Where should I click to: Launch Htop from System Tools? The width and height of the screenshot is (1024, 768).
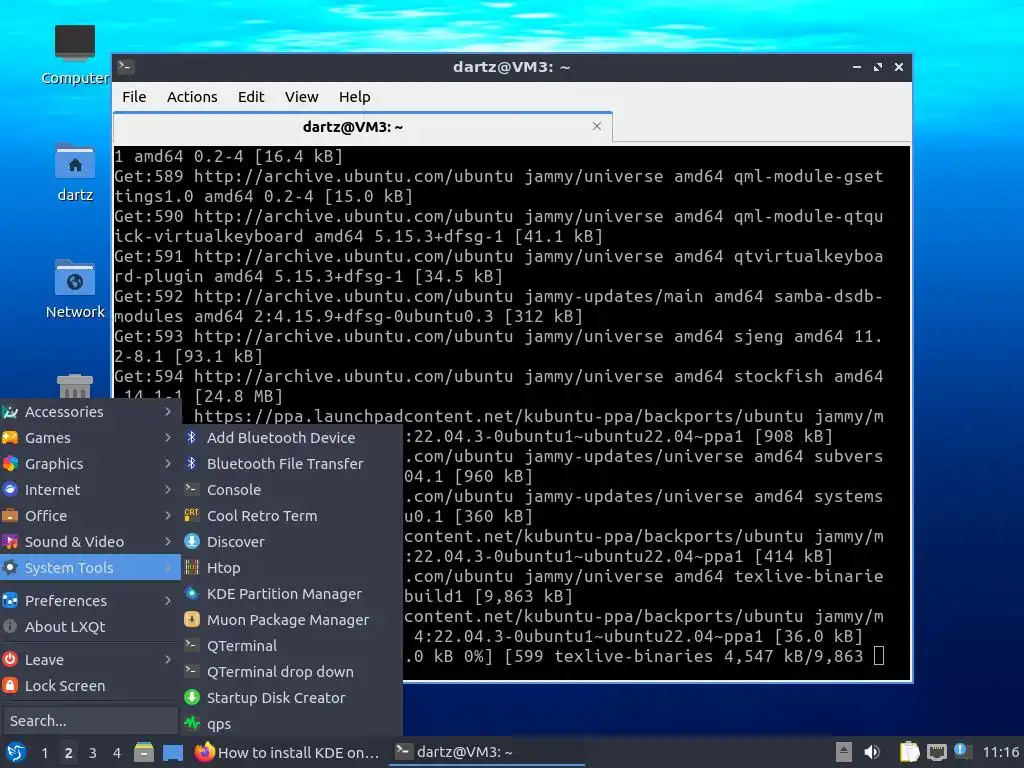pos(293,568)
